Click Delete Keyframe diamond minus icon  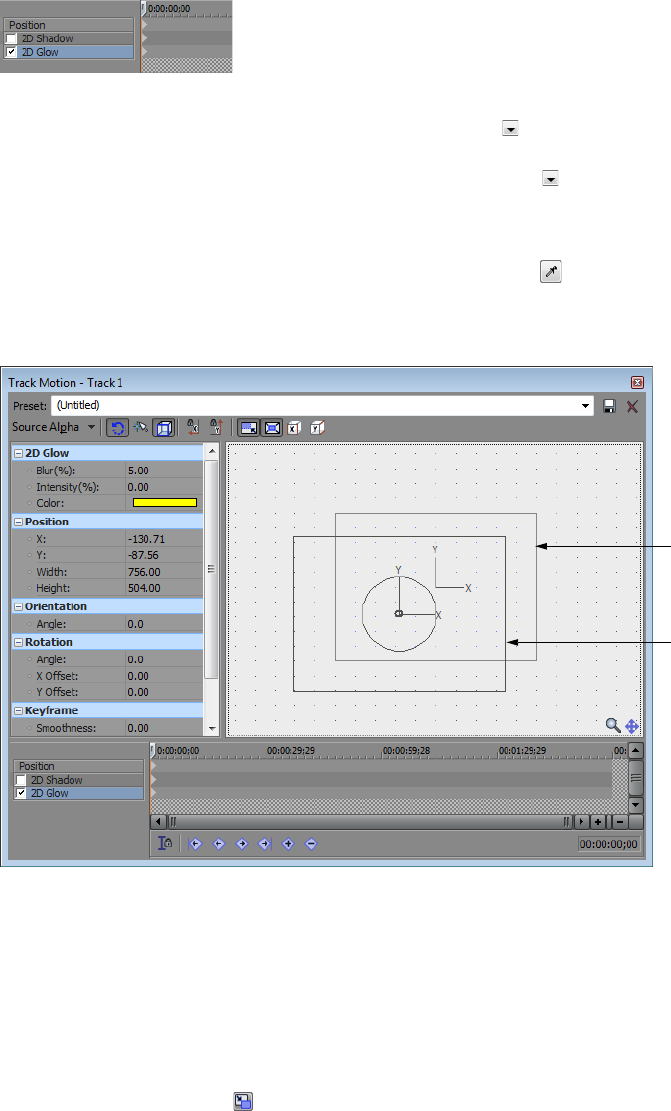point(311,844)
